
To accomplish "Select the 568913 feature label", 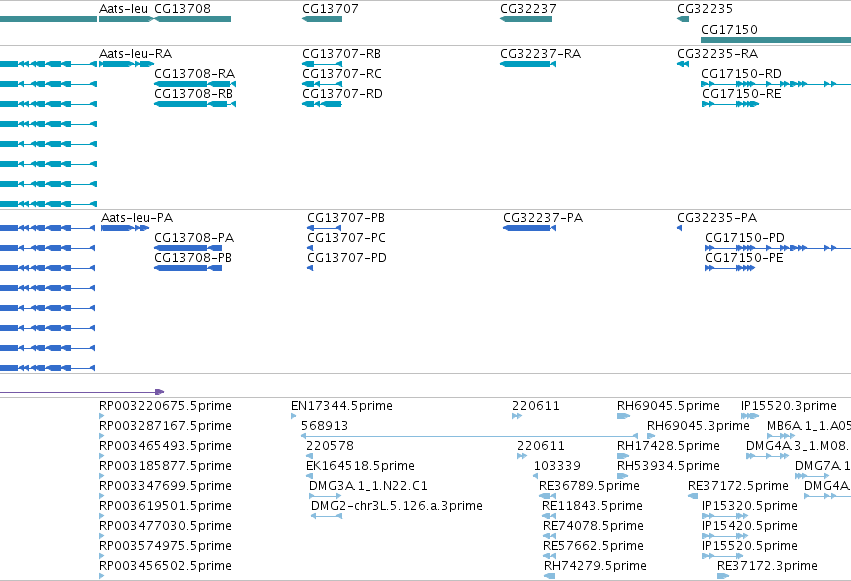I will [324, 426].
